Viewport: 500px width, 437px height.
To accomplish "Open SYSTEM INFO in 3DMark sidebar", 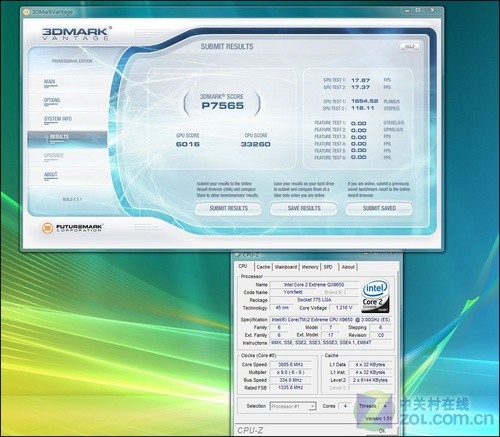I will [x=58, y=119].
